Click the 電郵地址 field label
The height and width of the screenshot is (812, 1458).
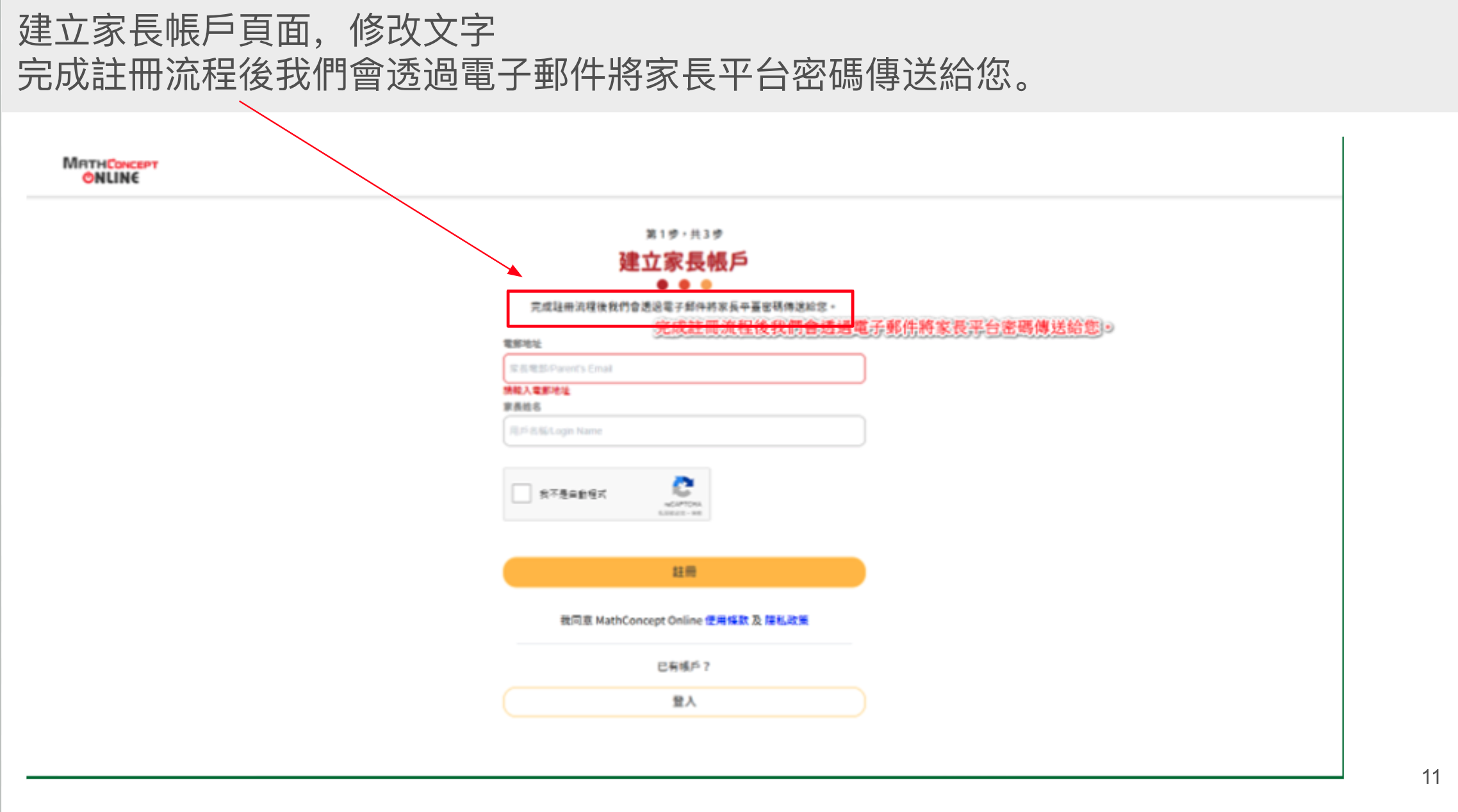pos(522,344)
